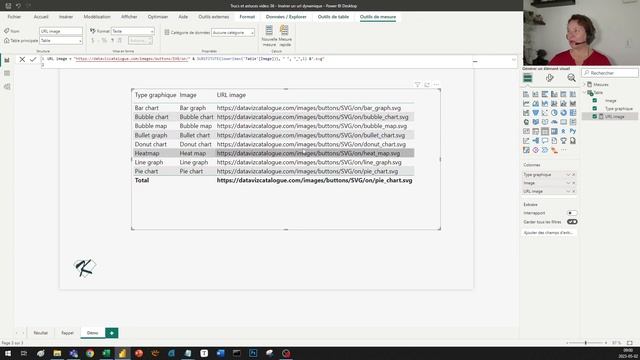This screenshot has width=640, height=360.
Task: Open the Format visual paintbrush pane
Action: pyautogui.click(x=549, y=78)
